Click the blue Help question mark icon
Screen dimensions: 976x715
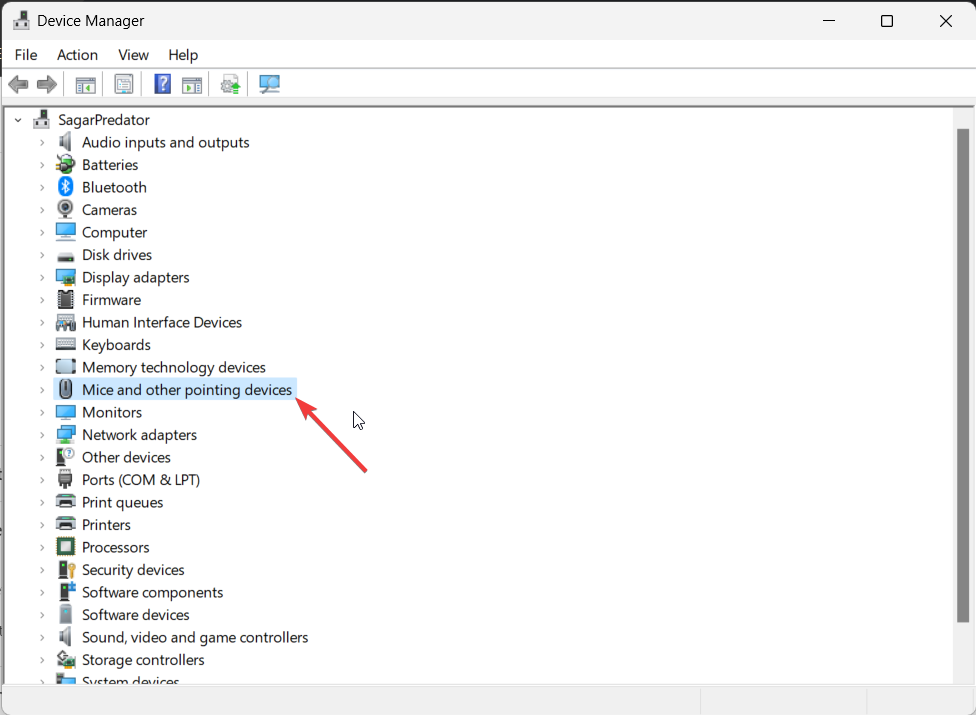pyautogui.click(x=162, y=84)
